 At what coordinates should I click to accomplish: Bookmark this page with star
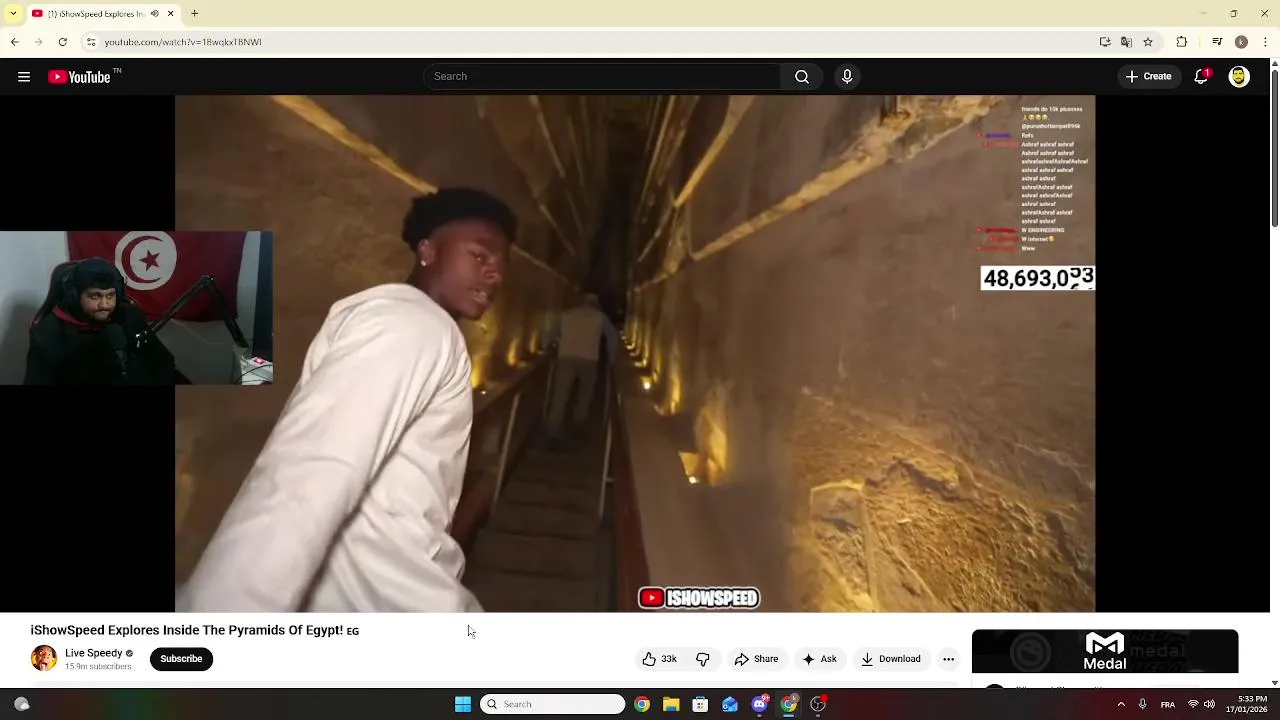1148,42
